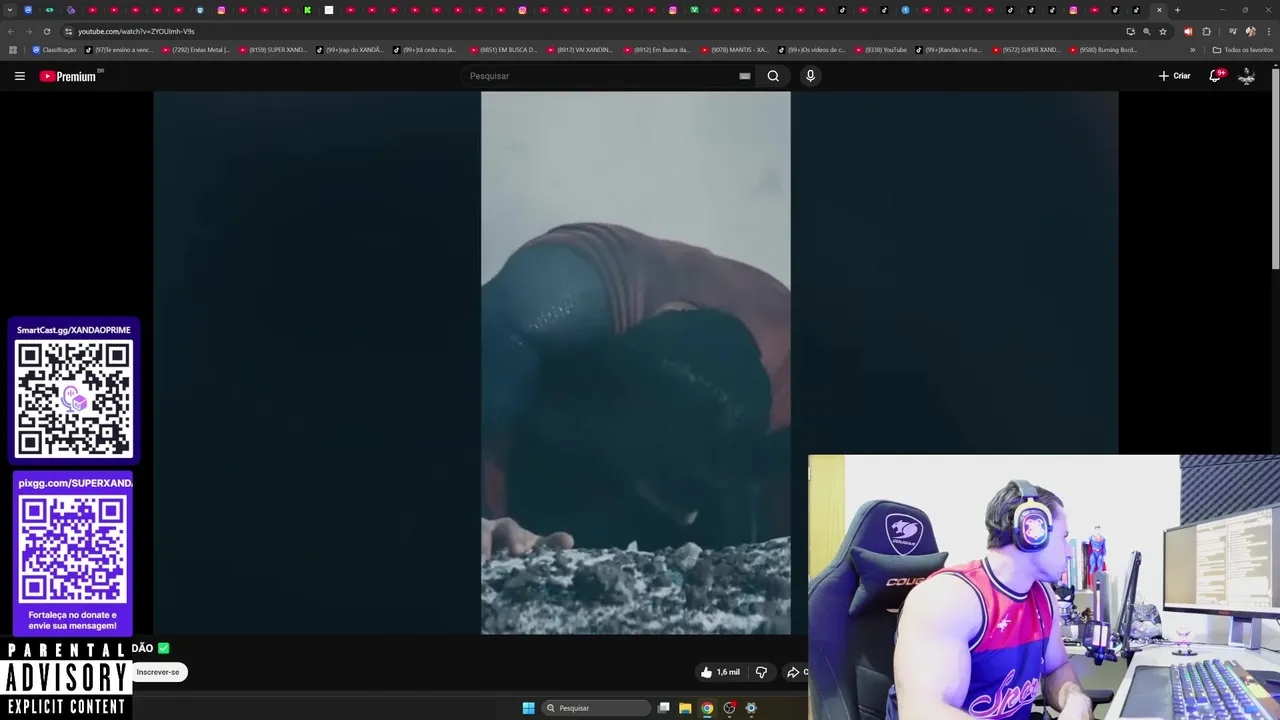1280x720 pixels.
Task: Share the video with arrow button
Action: coord(796,672)
